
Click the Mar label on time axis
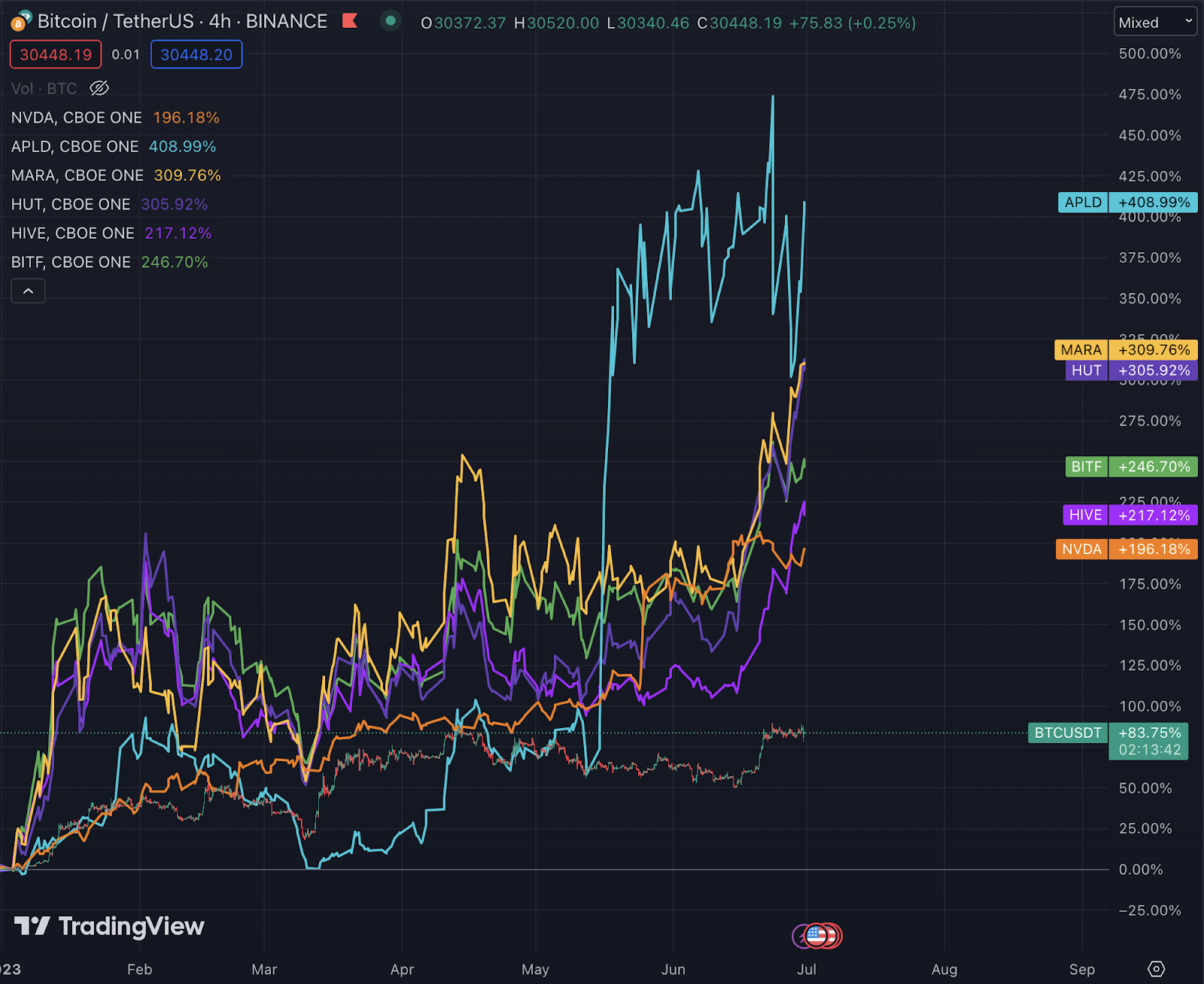pyautogui.click(x=264, y=970)
